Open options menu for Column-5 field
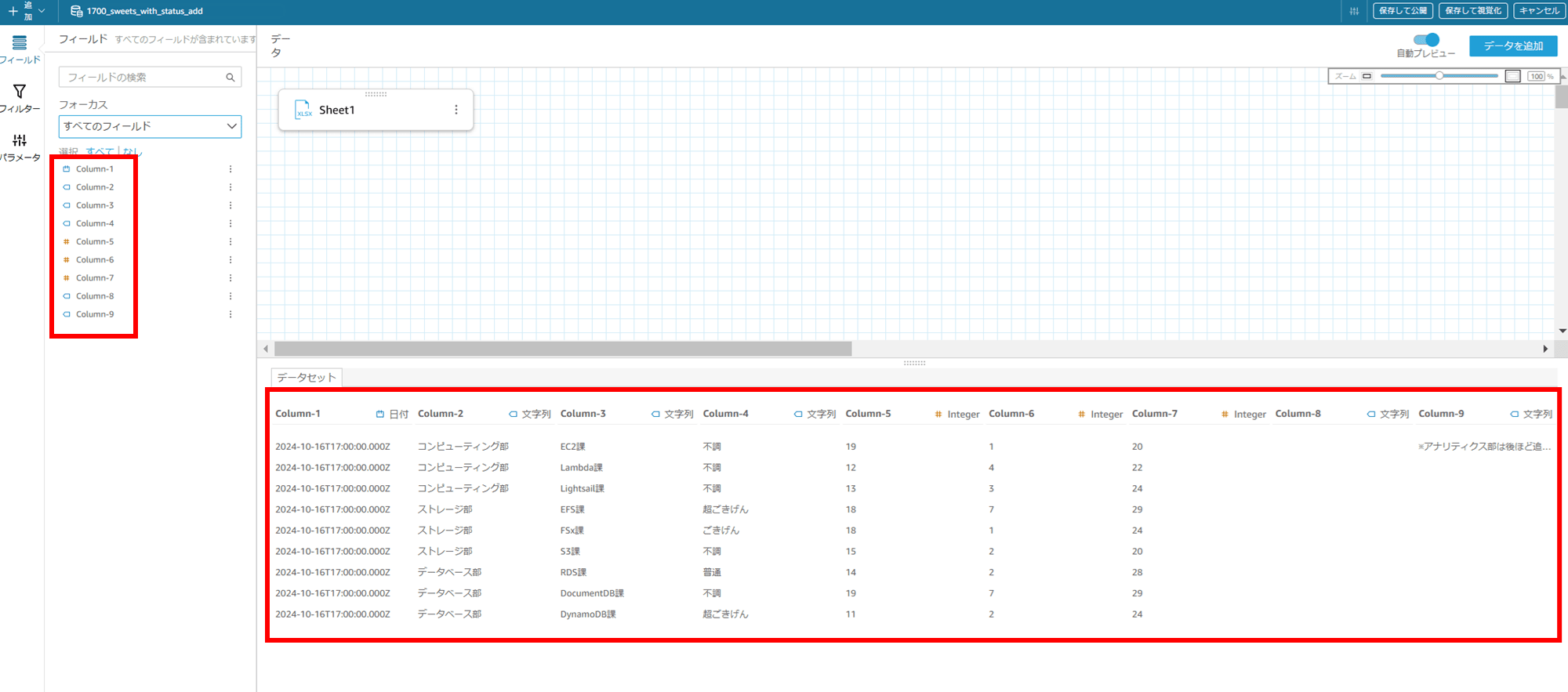The height and width of the screenshot is (692, 1568). [x=230, y=241]
